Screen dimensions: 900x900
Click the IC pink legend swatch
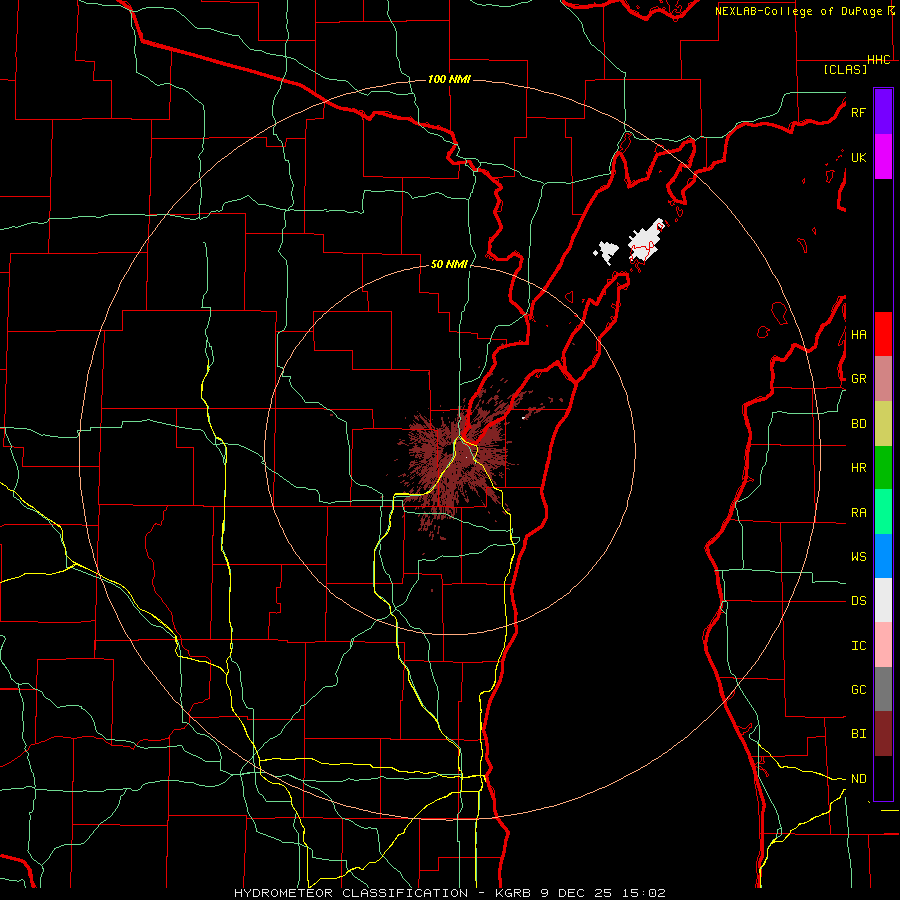(883, 645)
